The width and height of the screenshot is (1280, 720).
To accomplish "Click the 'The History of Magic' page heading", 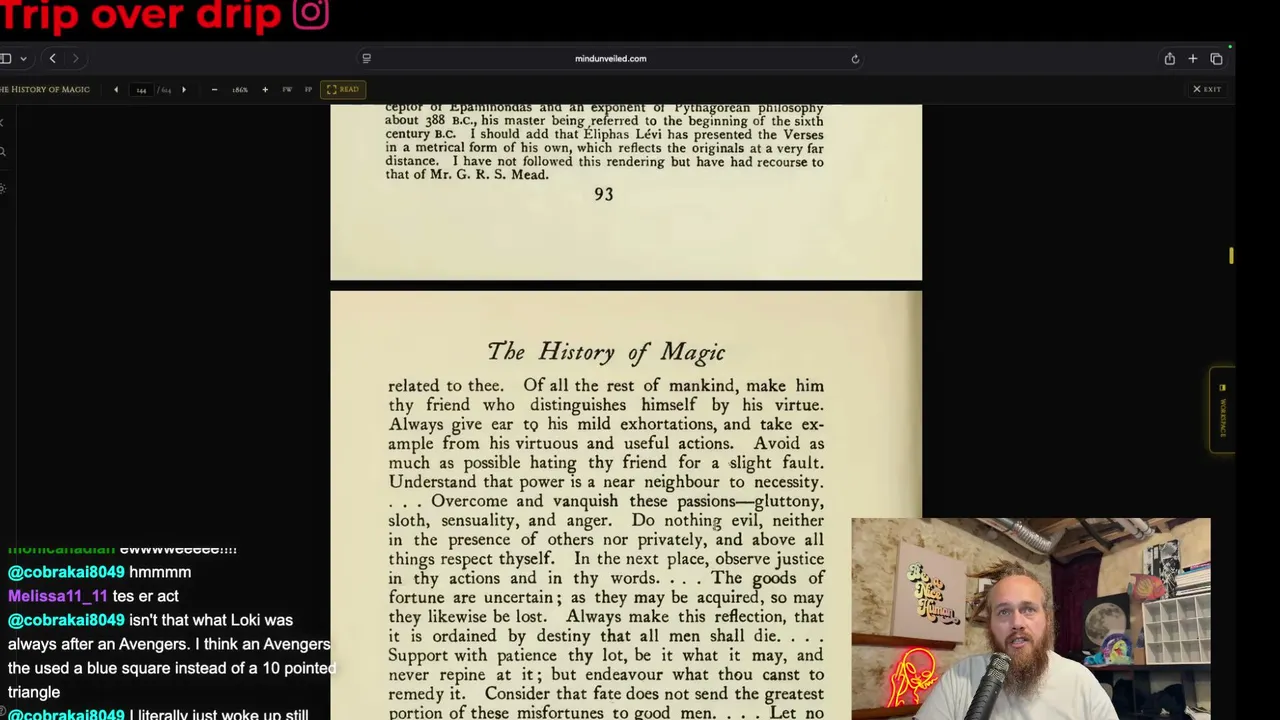I will [606, 352].
